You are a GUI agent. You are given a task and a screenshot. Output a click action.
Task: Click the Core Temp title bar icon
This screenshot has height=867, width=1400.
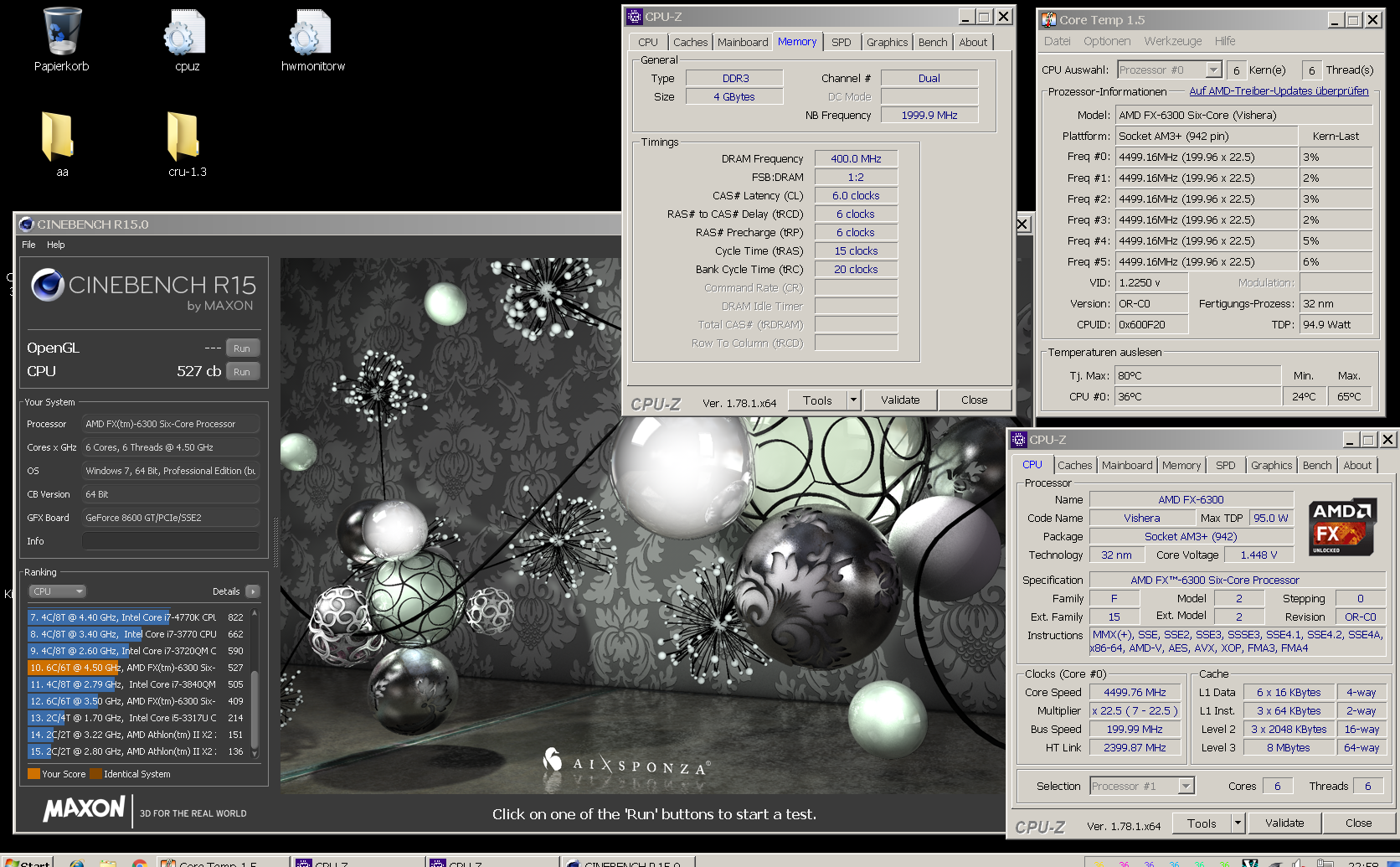click(1048, 19)
